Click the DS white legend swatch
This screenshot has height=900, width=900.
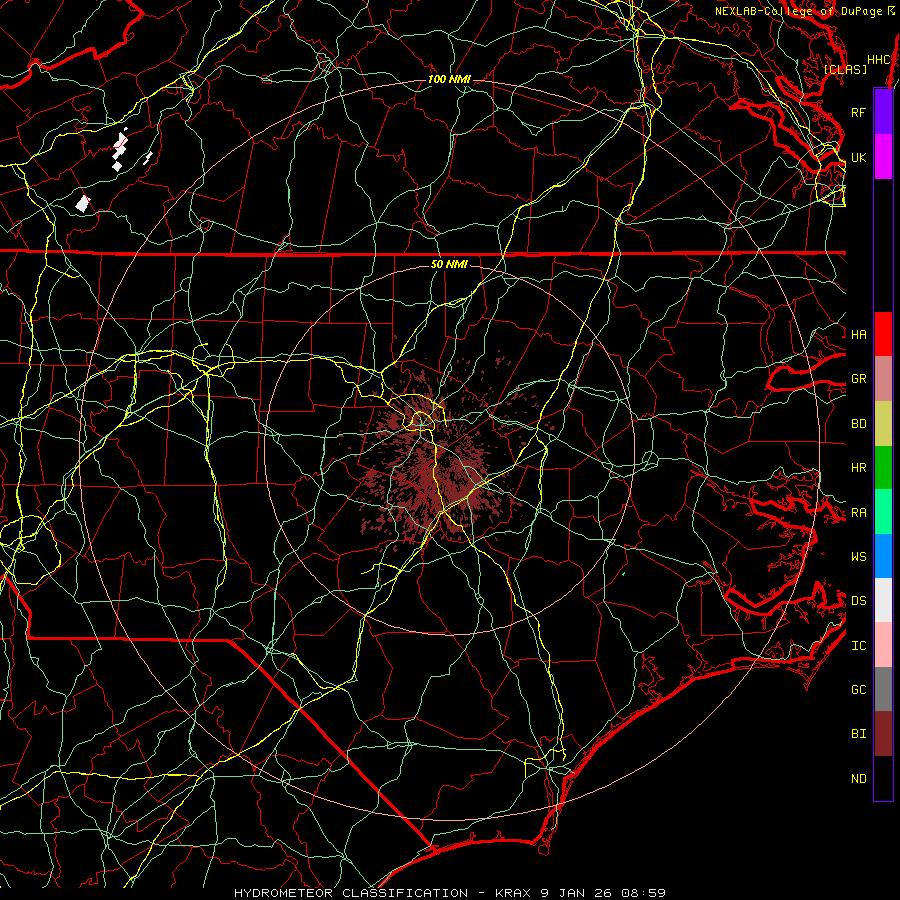[883, 600]
